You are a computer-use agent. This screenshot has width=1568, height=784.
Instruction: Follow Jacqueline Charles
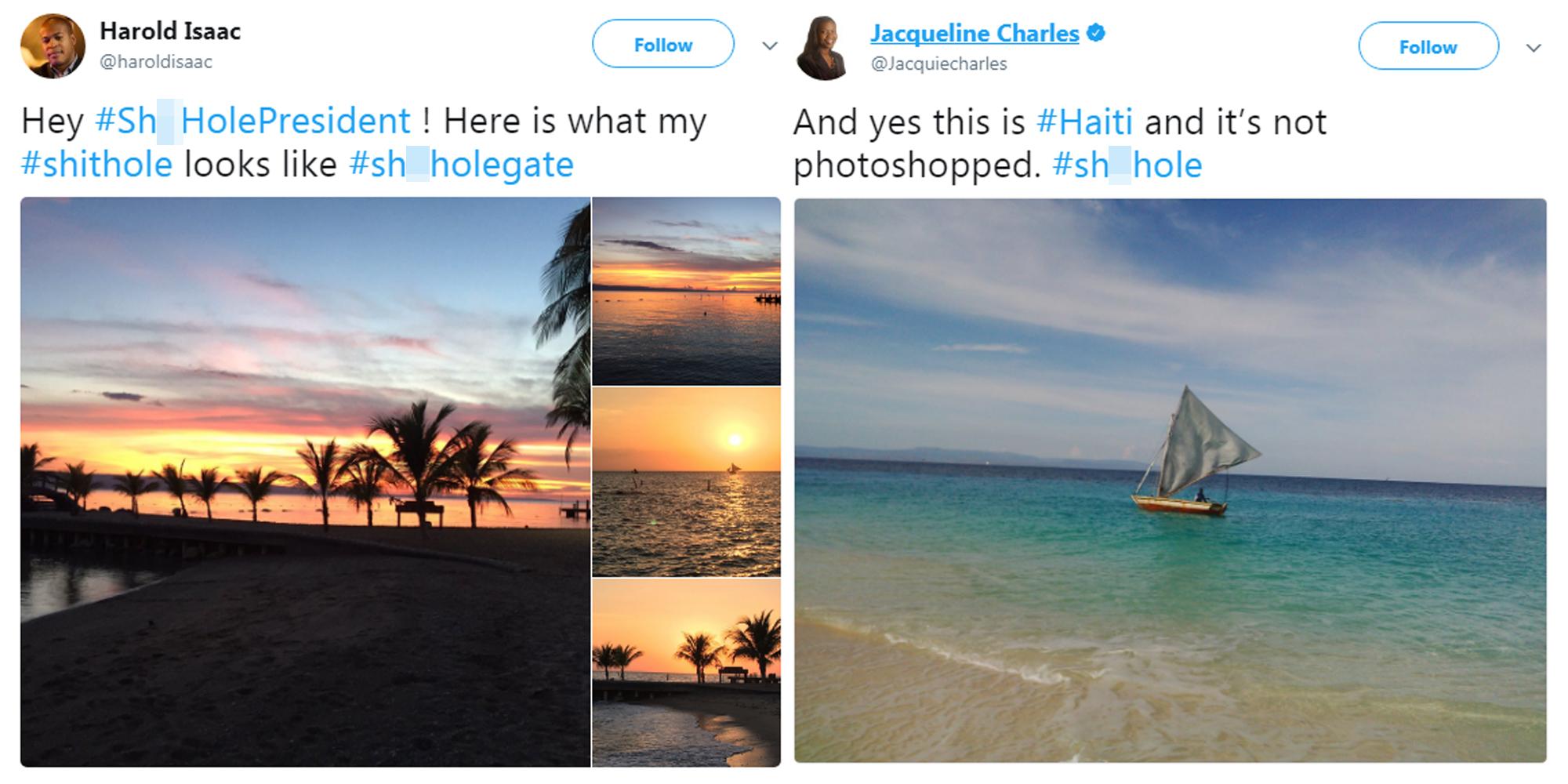coord(1428,47)
